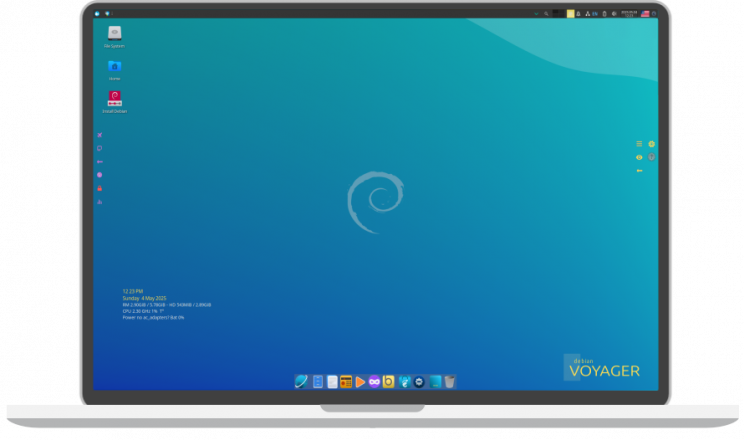Click the blue gem icon in top panel
744x440 pixels.
click(107, 14)
